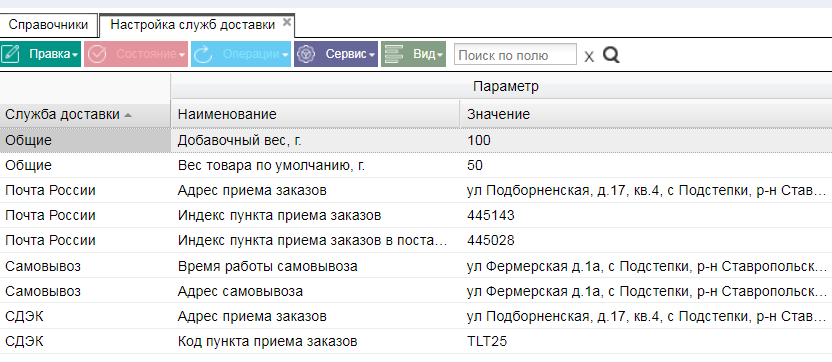Screen dimensions: 832x362
Task: Open the Вид dropdown menu
Action: pyautogui.click(x=440, y=55)
